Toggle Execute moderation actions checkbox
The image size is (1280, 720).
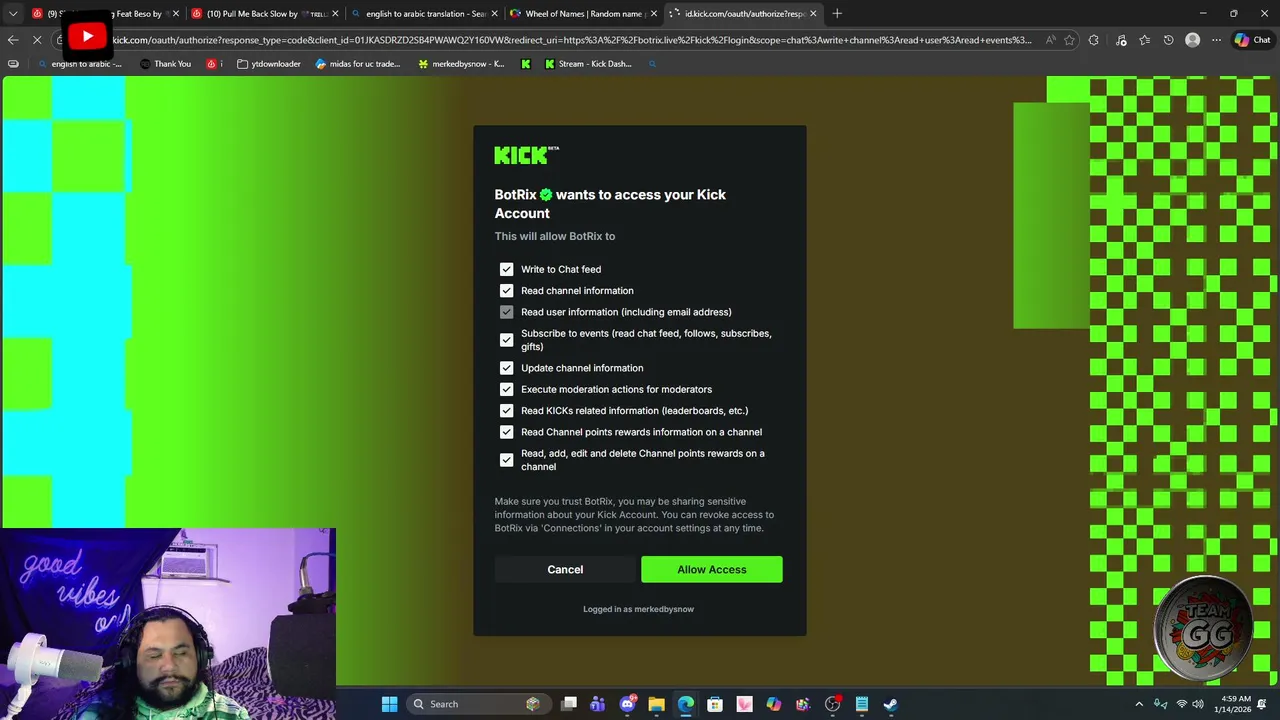coord(506,389)
